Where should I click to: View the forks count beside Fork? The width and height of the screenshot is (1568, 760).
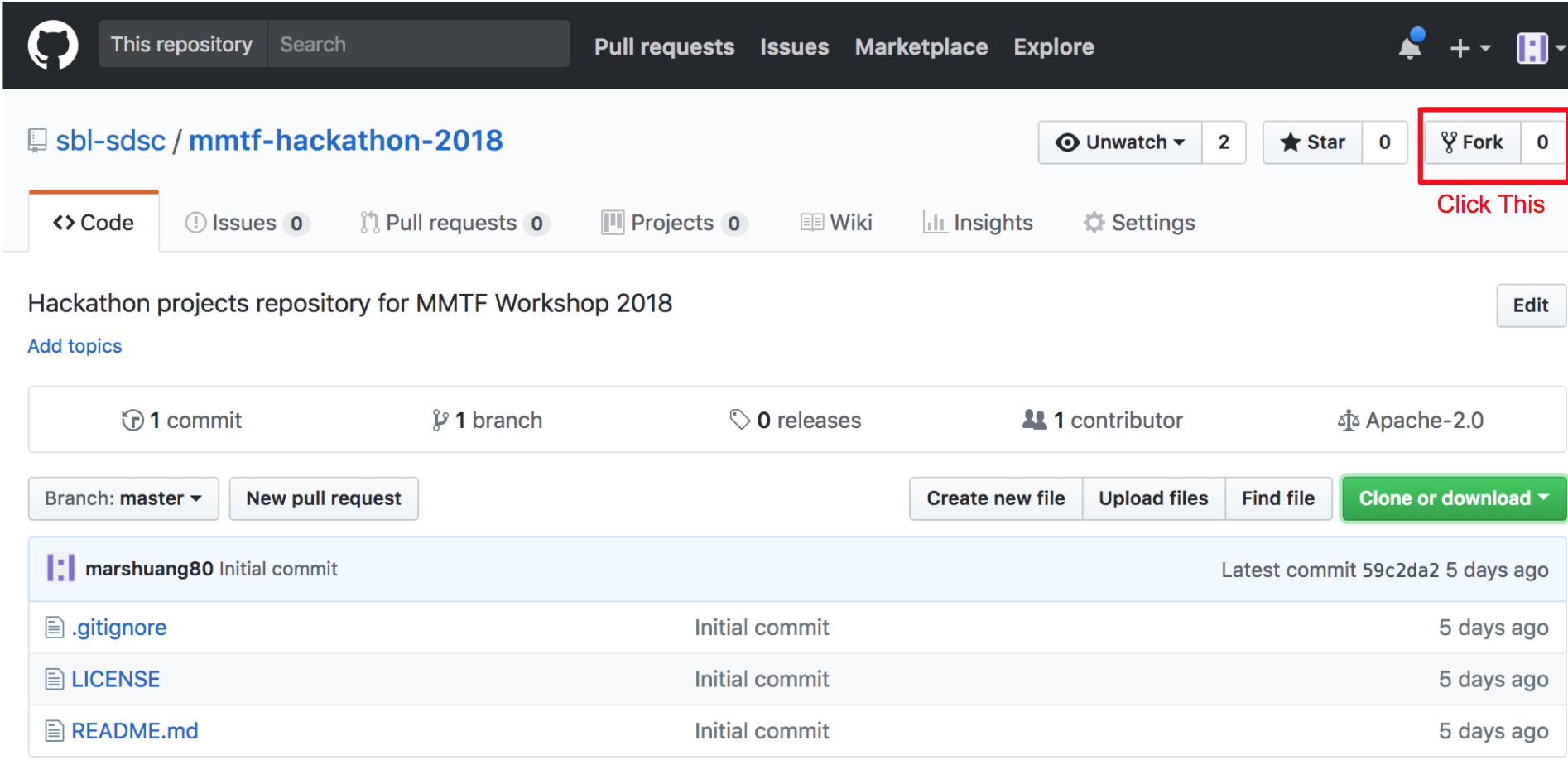point(1542,142)
